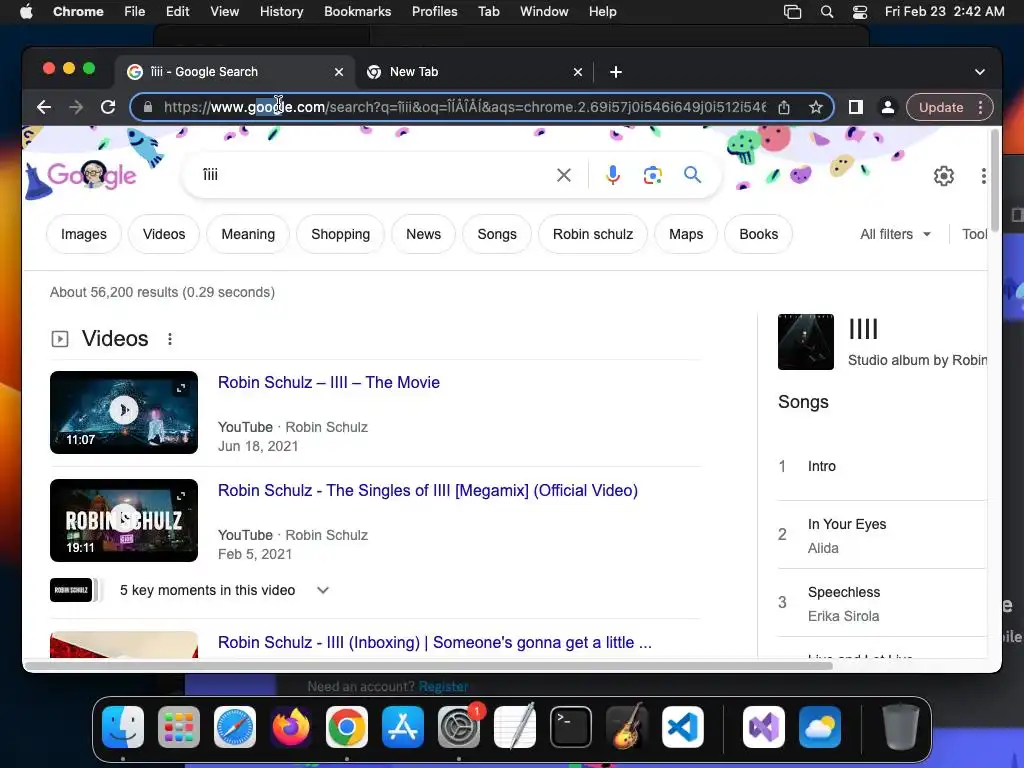
Task: Open the Chrome side panel
Action: (x=856, y=107)
